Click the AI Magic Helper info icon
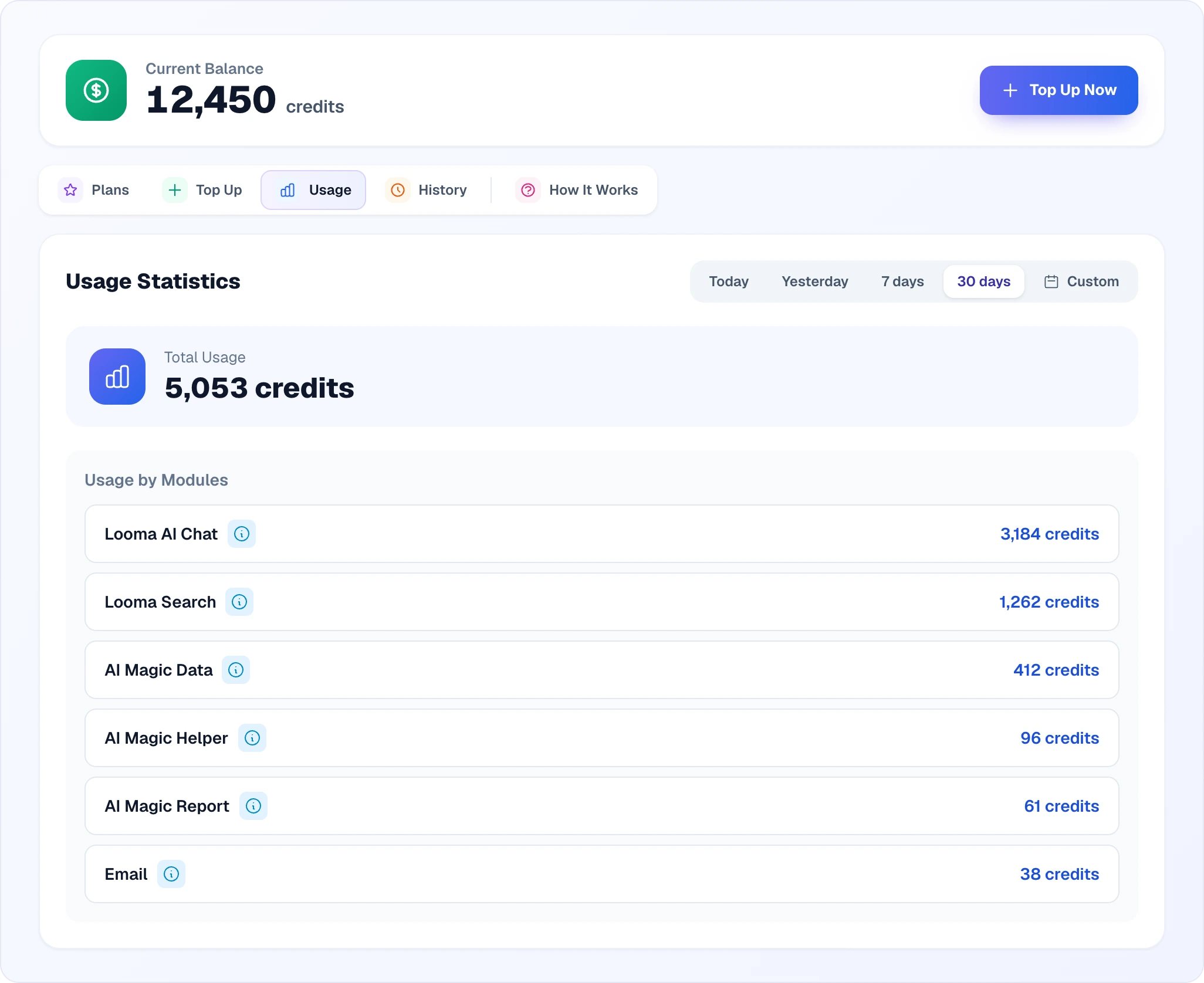The height and width of the screenshot is (983, 1204). [x=252, y=738]
